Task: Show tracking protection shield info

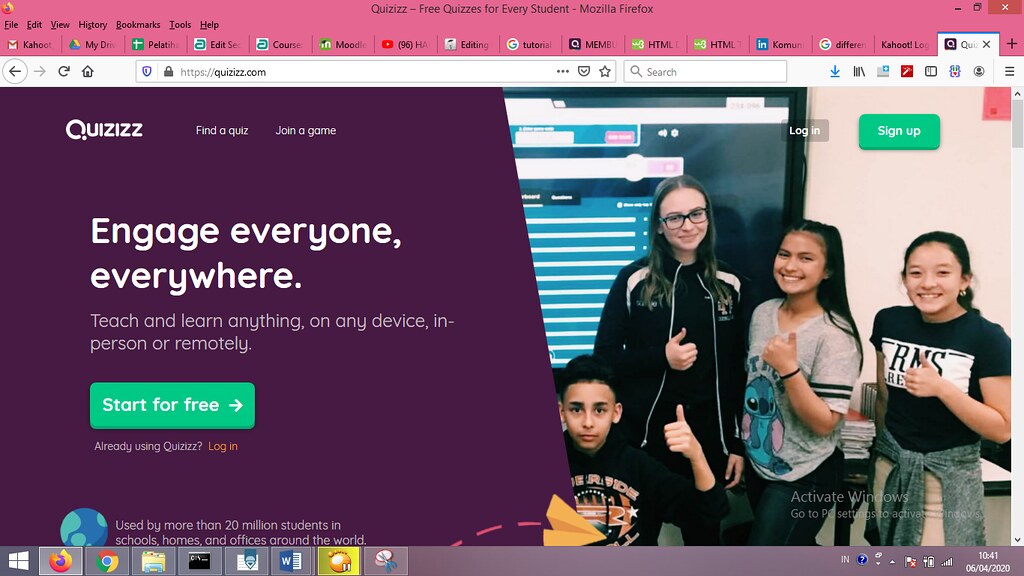Action: (147, 72)
